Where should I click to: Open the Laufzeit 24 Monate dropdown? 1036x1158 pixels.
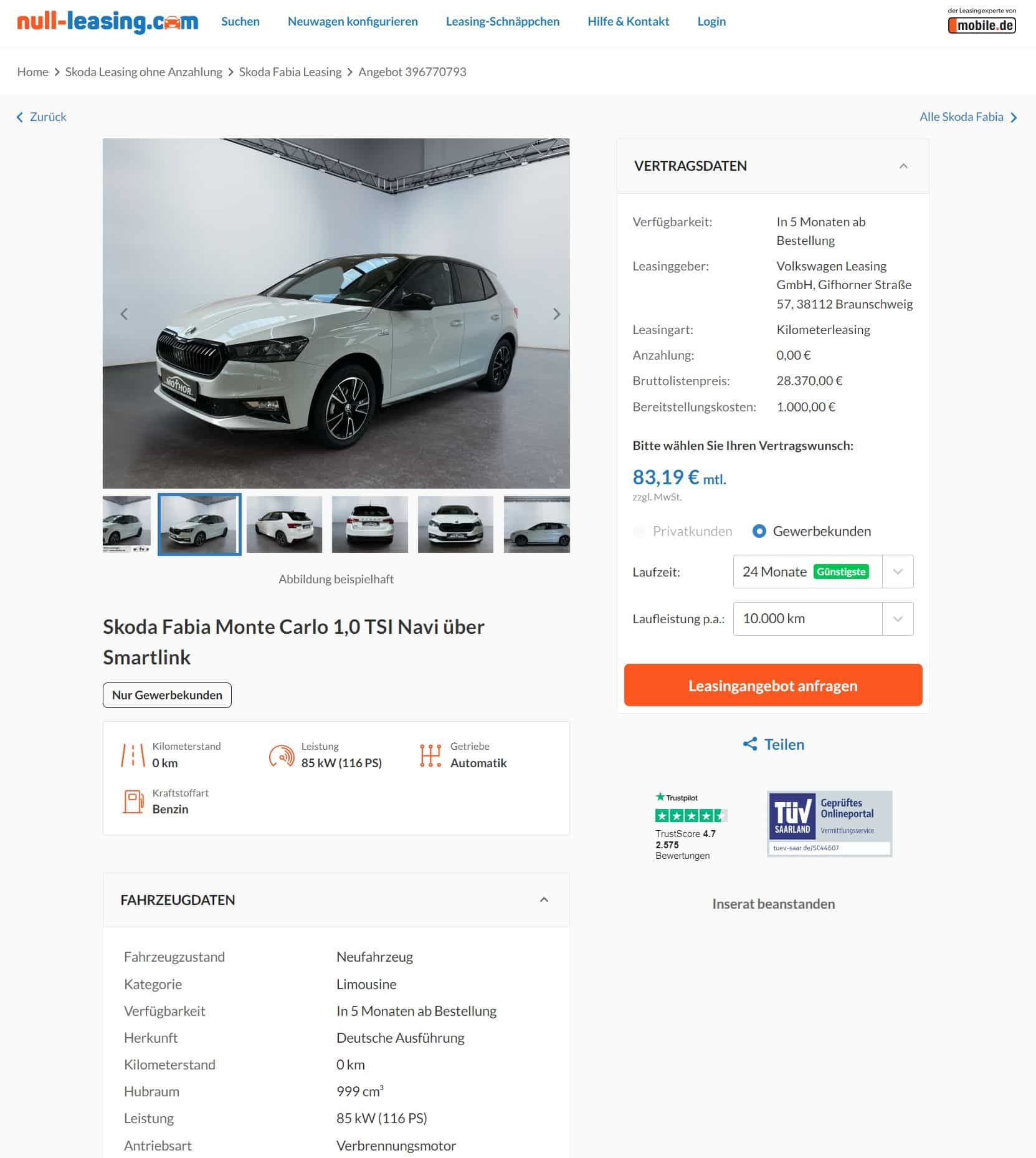tap(823, 572)
